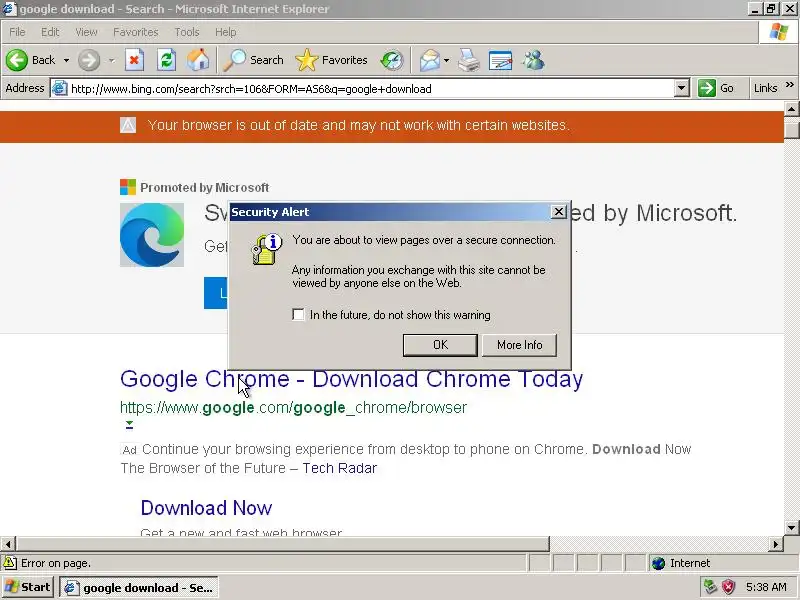Open the History icon in toolbar
The image size is (800, 600).
click(x=392, y=60)
